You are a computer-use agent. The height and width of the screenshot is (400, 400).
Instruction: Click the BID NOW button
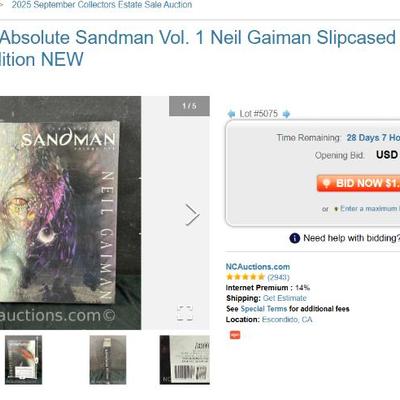point(358,183)
